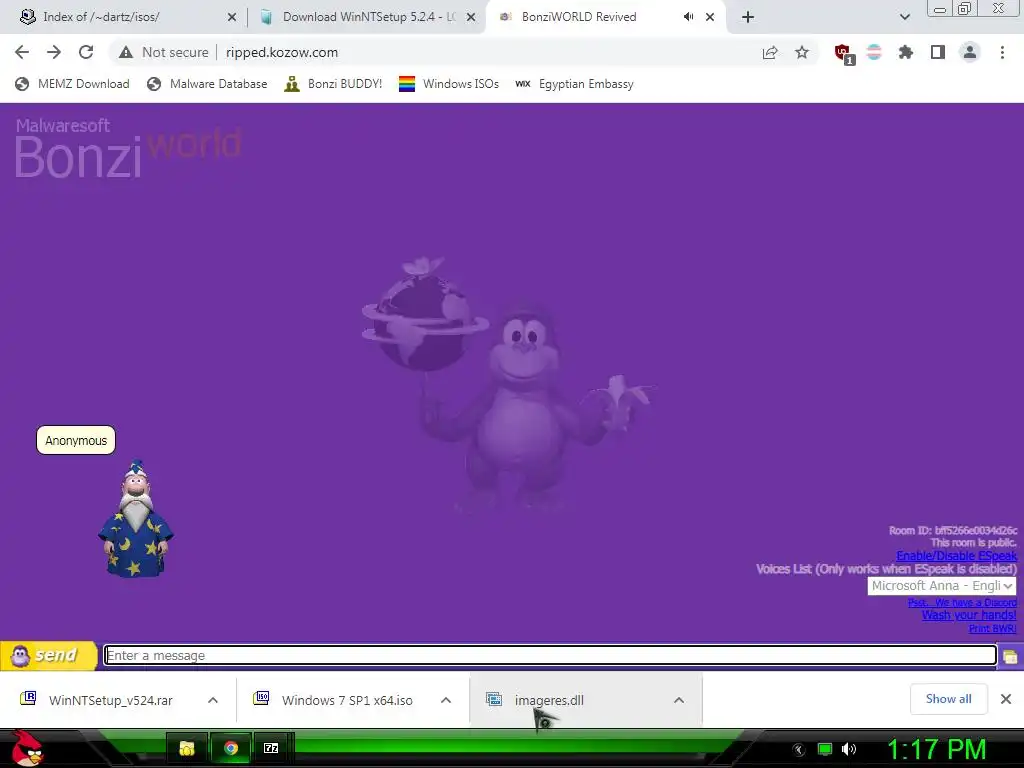
Task: Open the Chrome profile avatar
Action: point(970,52)
